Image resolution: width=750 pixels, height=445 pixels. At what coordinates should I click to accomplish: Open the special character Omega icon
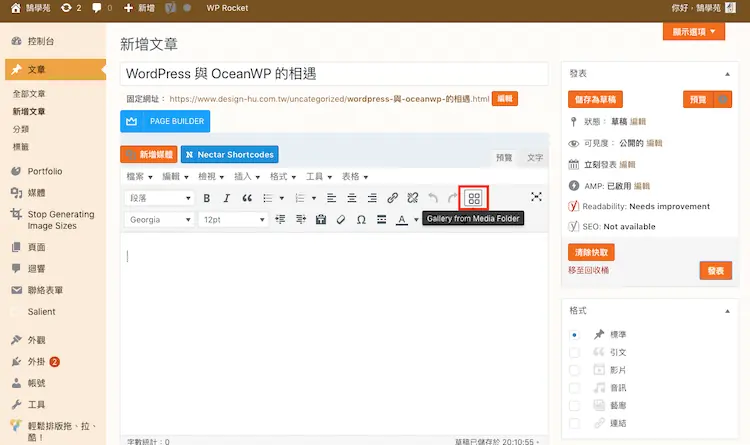361,220
